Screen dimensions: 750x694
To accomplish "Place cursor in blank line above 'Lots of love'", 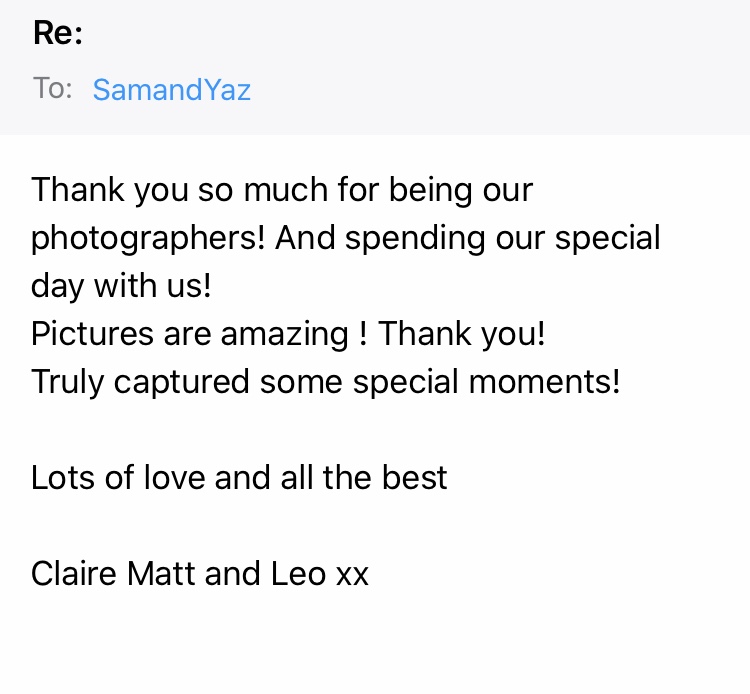I will (x=375, y=430).
